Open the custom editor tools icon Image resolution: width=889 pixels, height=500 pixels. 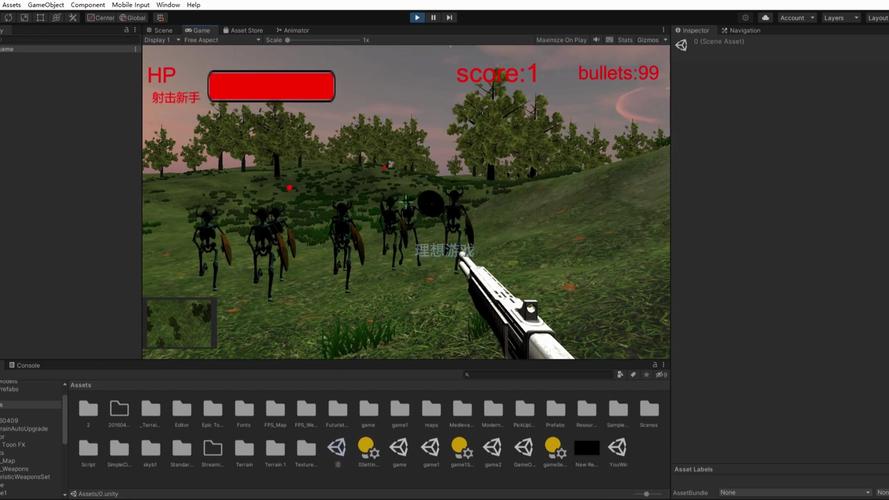coord(73,18)
